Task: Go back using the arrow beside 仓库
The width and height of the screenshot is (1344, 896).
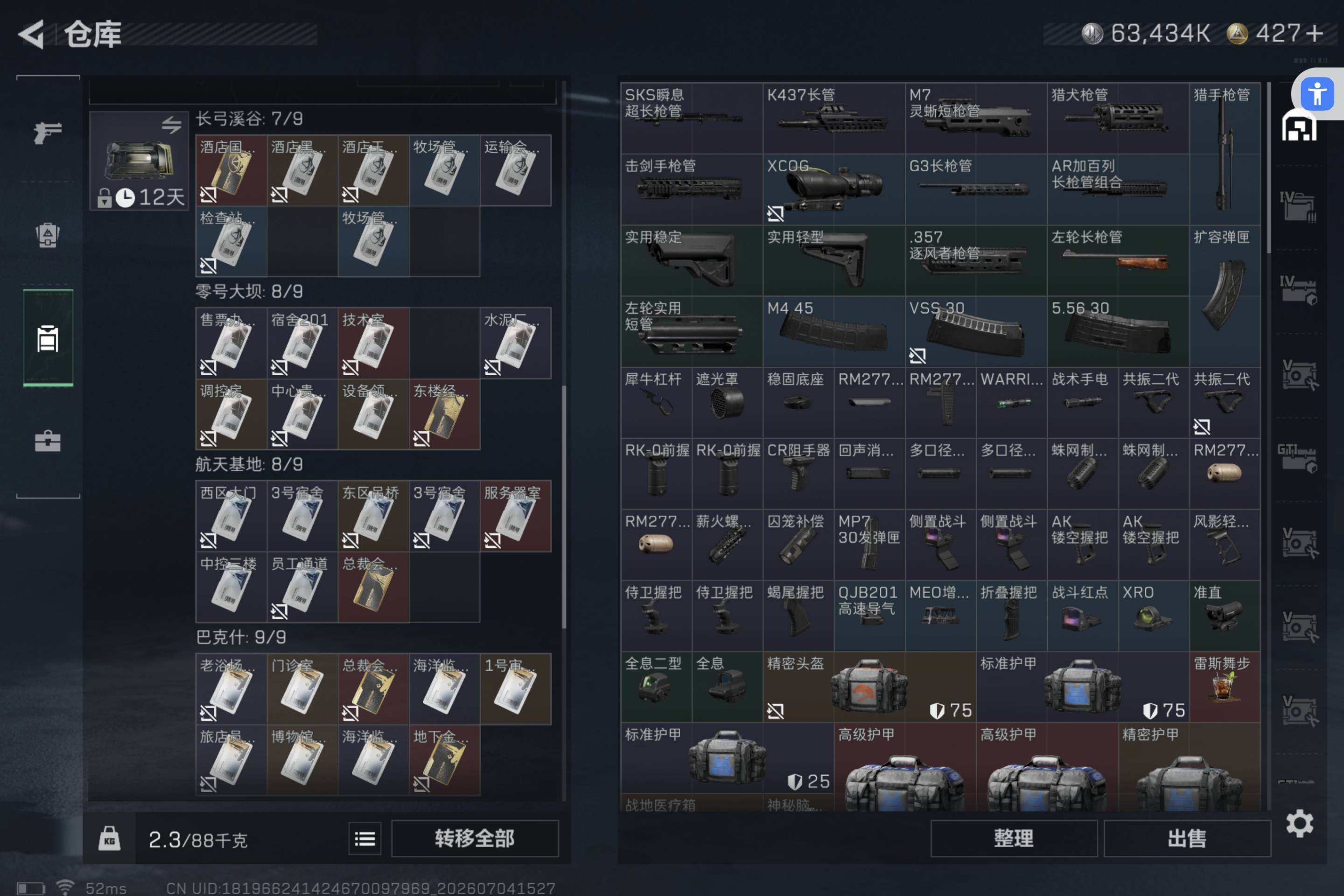Action: click(32, 34)
